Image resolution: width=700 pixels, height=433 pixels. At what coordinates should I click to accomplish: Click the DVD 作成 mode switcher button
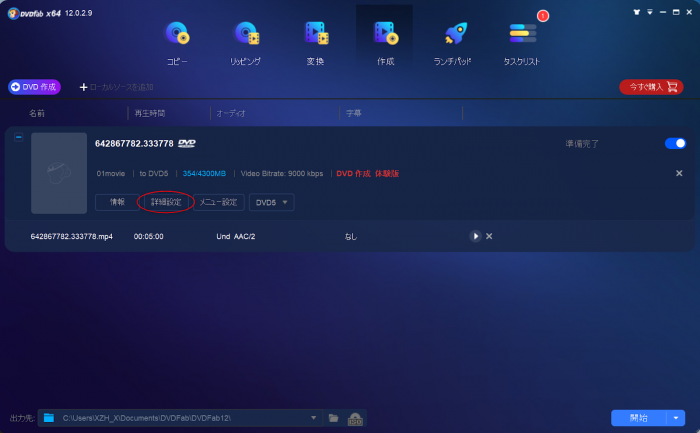click(34, 87)
